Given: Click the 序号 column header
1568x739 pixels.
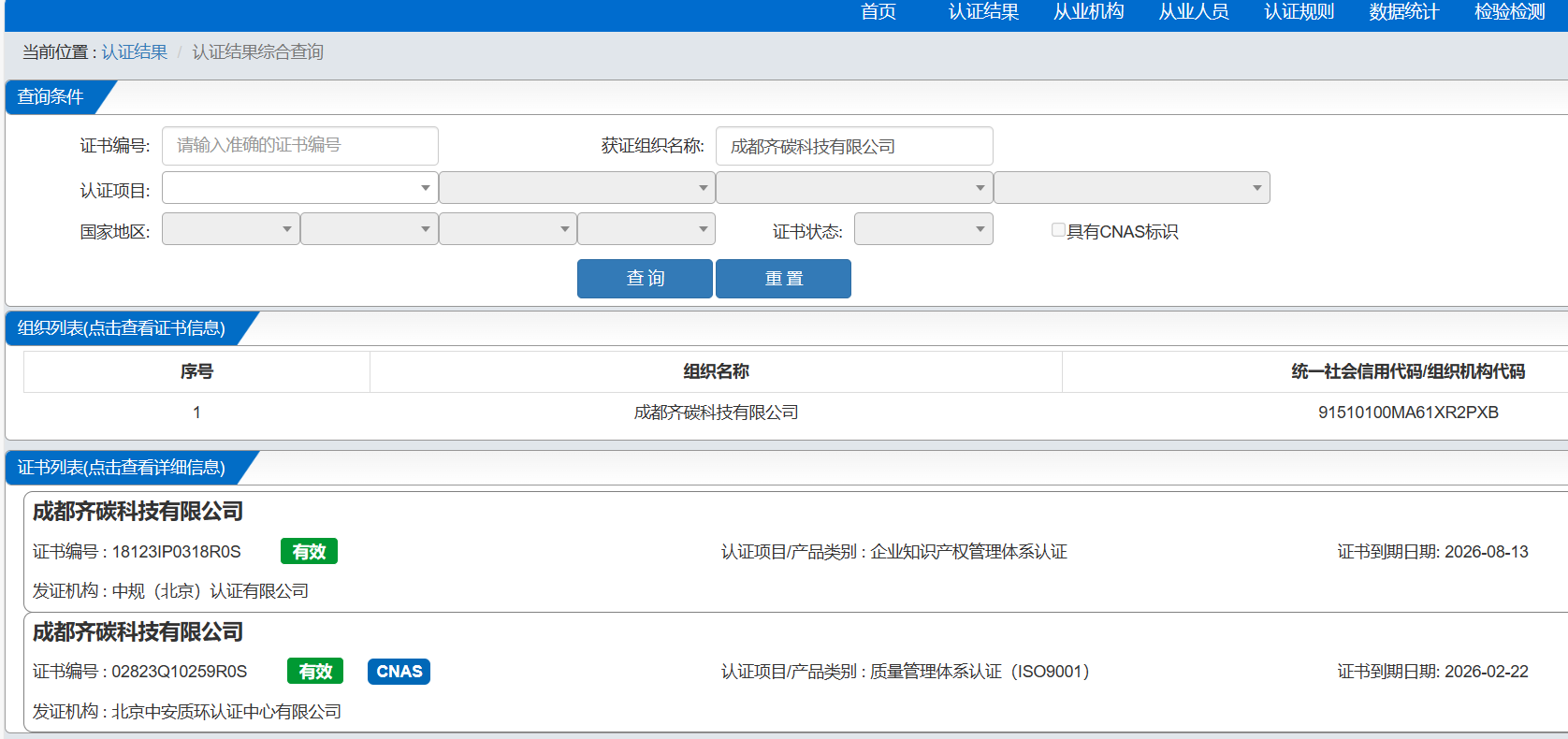Looking at the screenshot, I should tap(196, 371).
